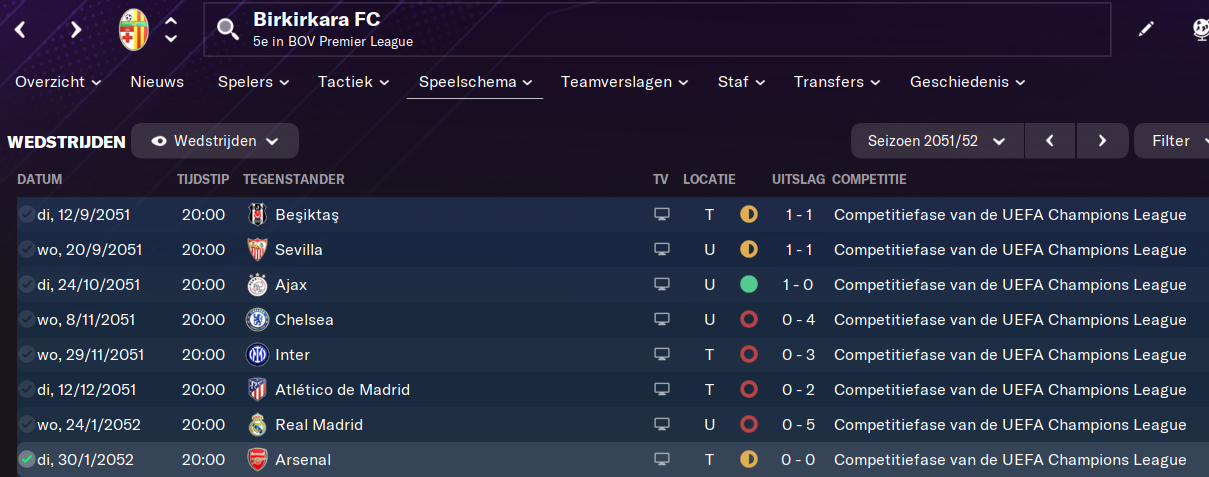Screen dimensions: 1209x477
Task: Open the Ajax club logo
Action: coord(257,285)
